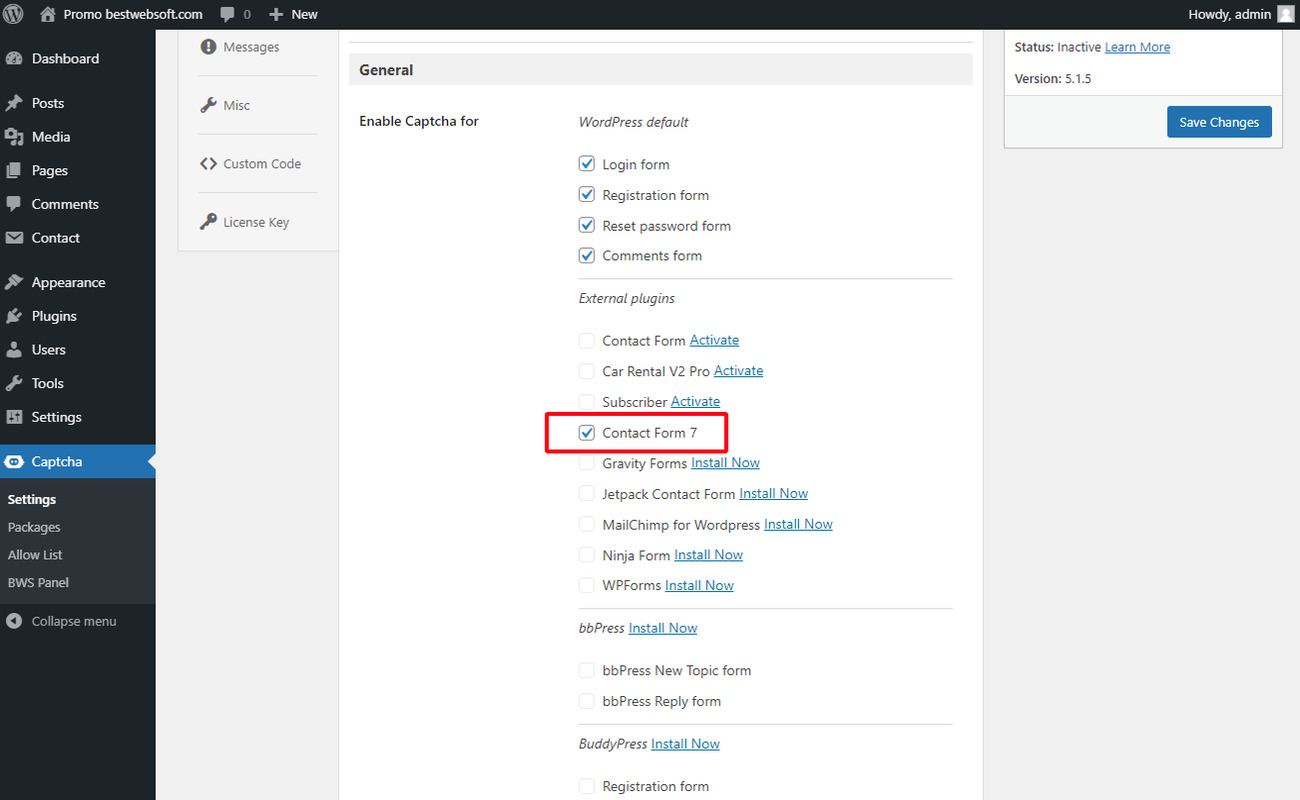Install Now link for WPForms
This screenshot has height=800, width=1300.
[699, 585]
